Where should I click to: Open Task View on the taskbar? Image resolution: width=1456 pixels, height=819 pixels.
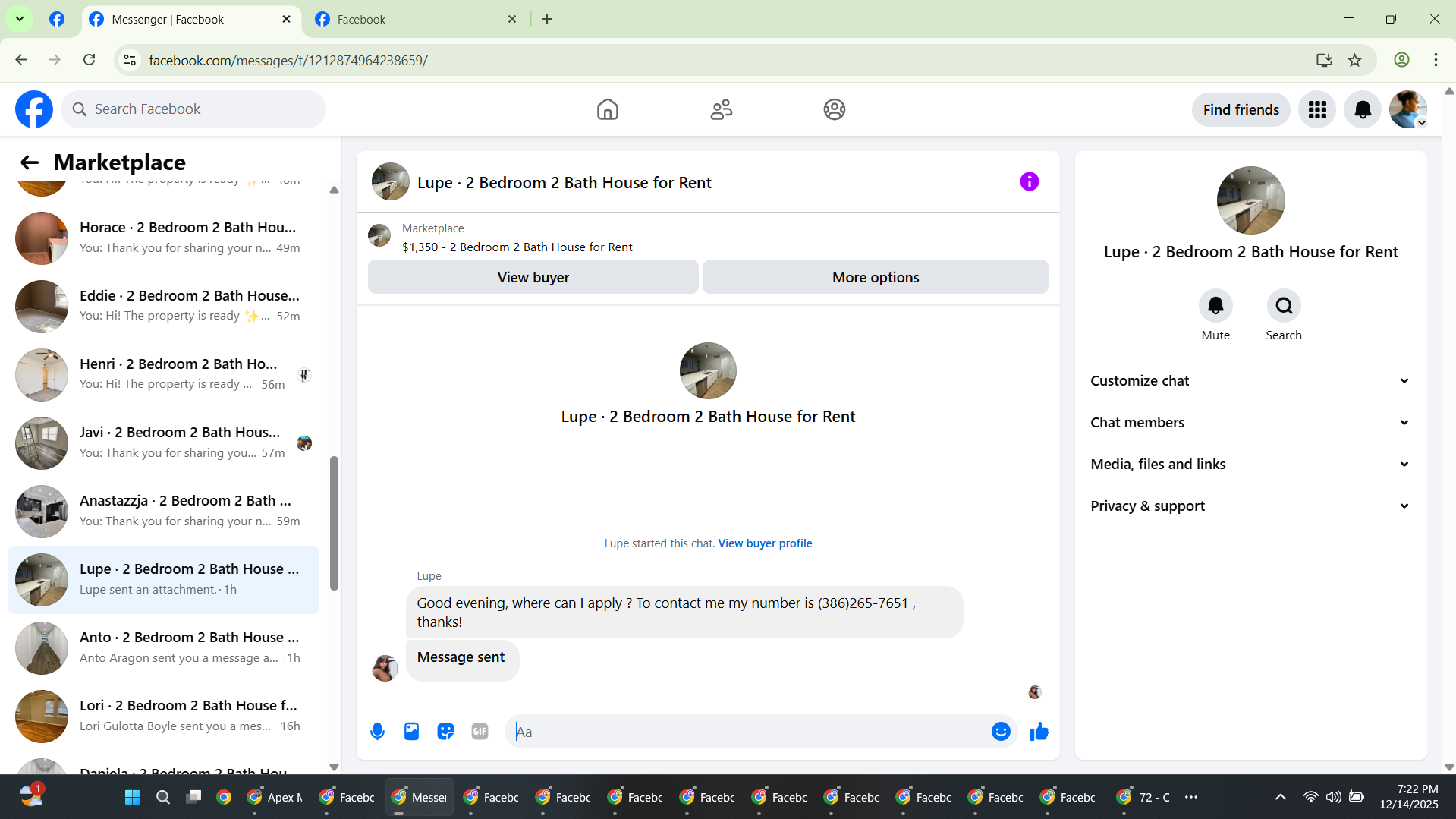click(x=193, y=797)
